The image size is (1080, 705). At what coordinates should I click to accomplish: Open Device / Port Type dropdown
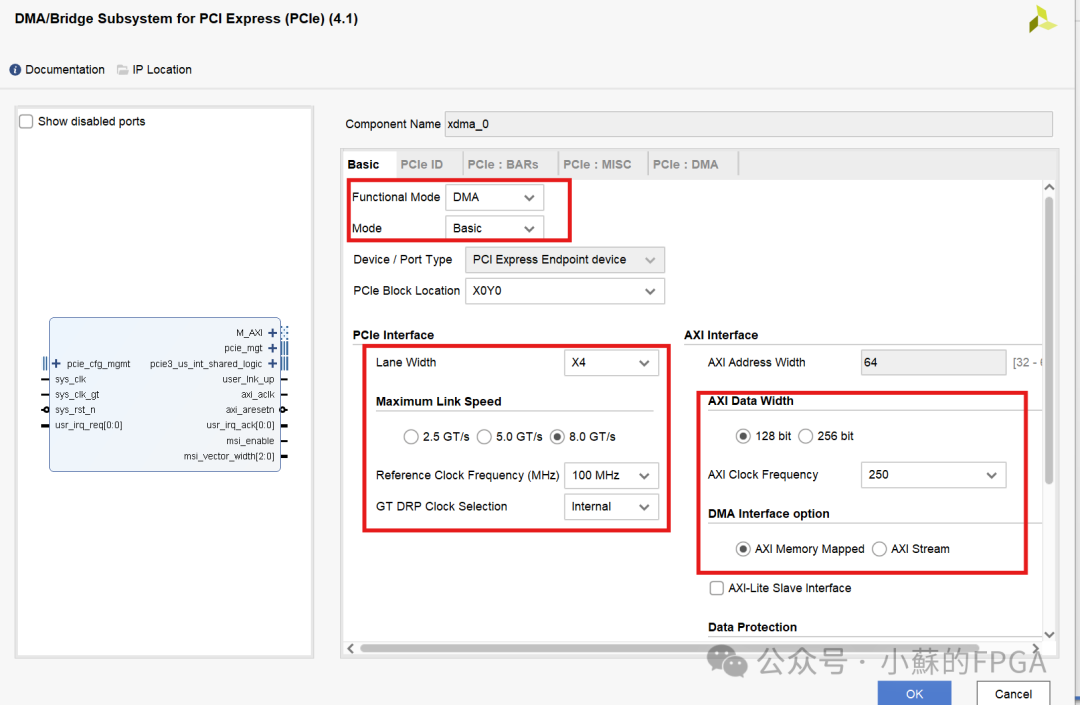(565, 260)
